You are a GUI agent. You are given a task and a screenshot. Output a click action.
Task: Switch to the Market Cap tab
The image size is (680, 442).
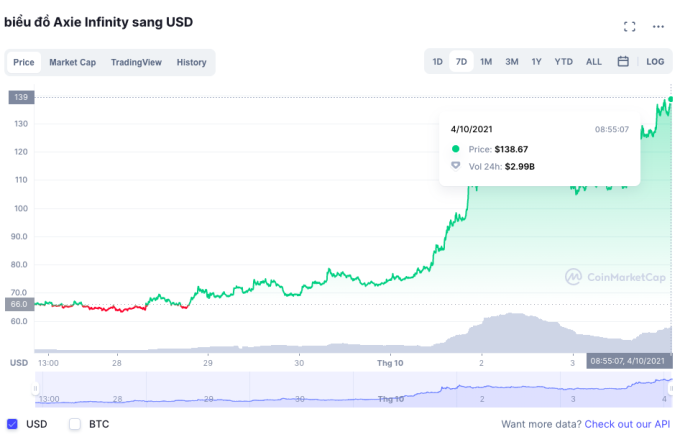pyautogui.click(x=72, y=62)
